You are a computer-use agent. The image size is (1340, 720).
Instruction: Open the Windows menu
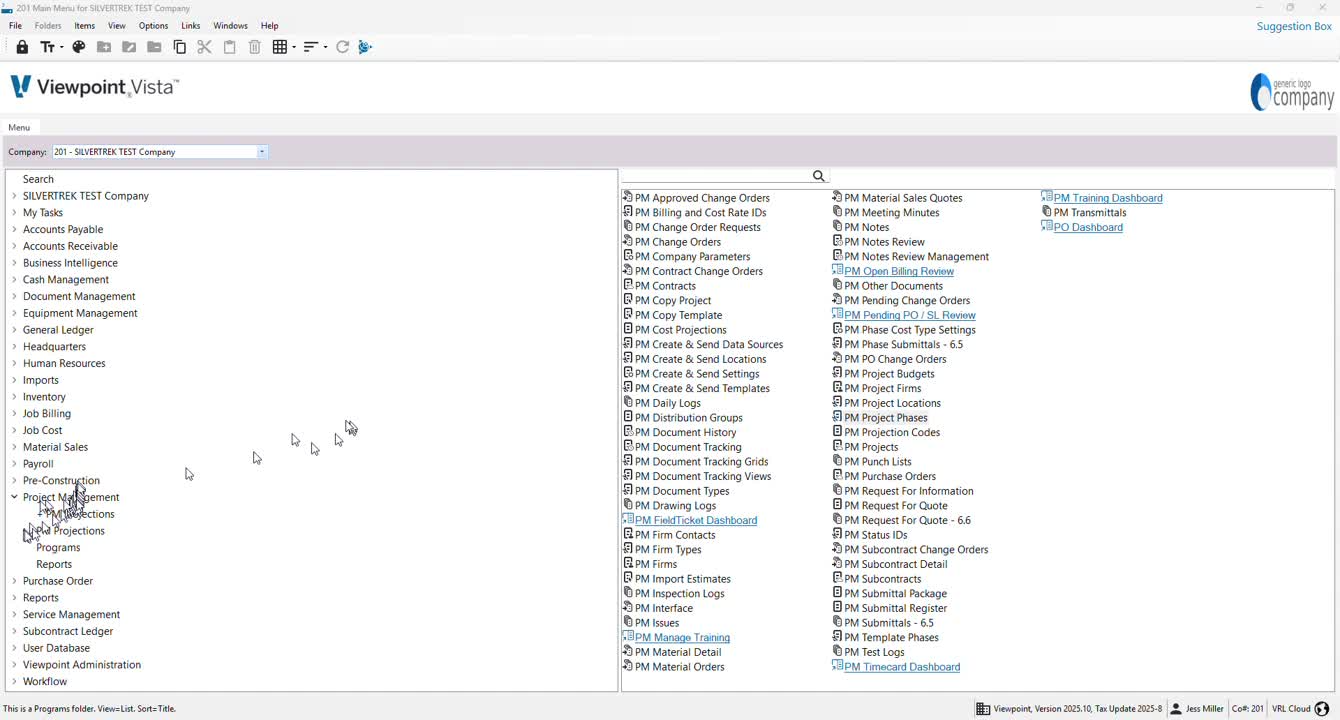coord(231,26)
